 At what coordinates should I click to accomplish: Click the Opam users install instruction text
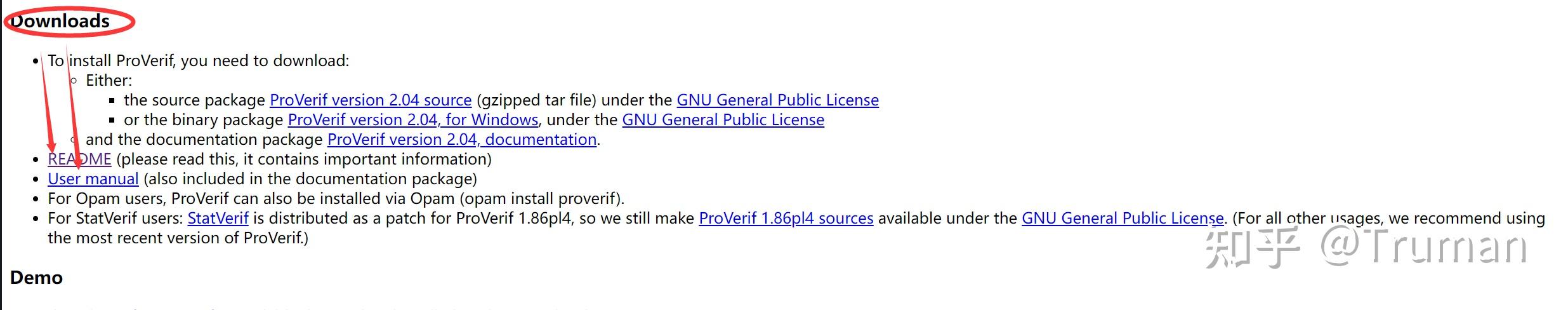[336, 198]
